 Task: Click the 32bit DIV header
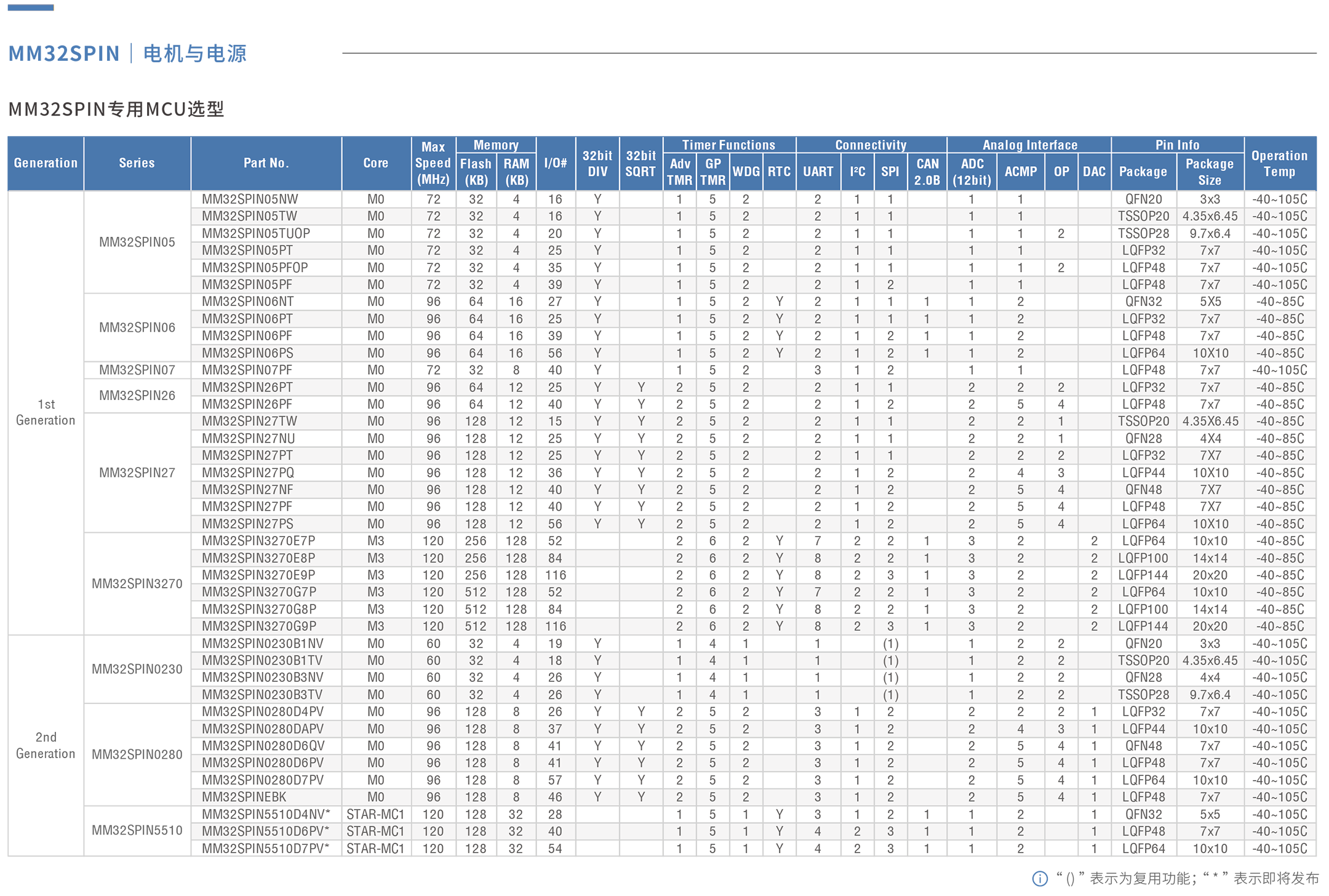point(597,163)
